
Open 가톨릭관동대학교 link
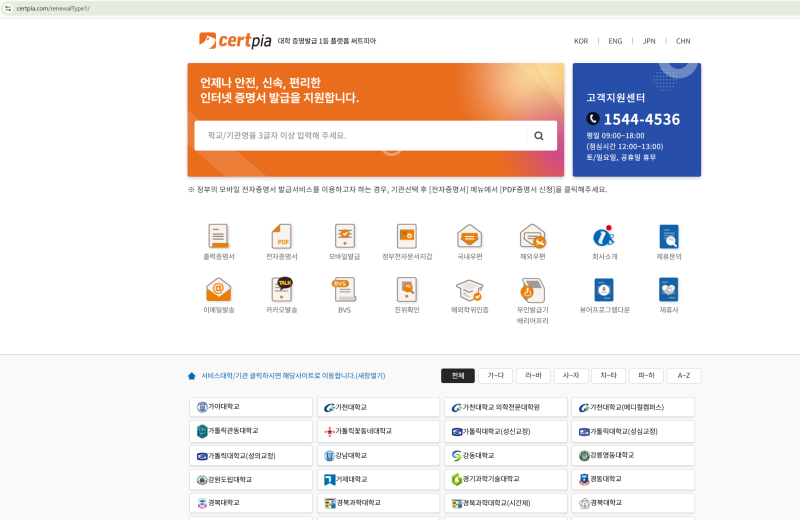(x=251, y=431)
